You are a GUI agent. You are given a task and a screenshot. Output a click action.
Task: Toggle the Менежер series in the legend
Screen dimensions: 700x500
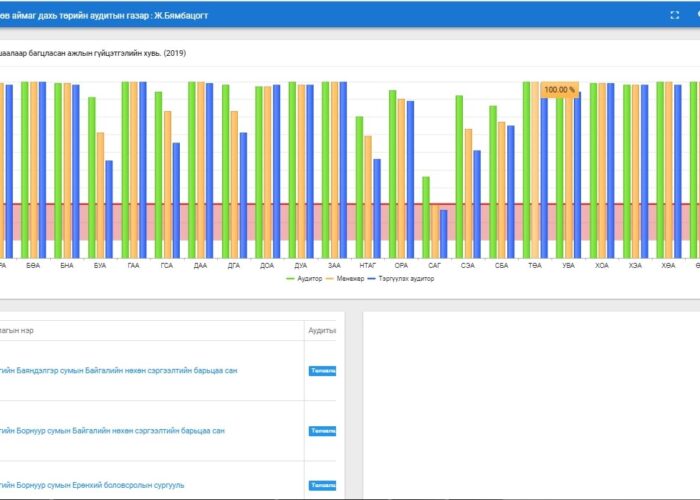tap(345, 279)
